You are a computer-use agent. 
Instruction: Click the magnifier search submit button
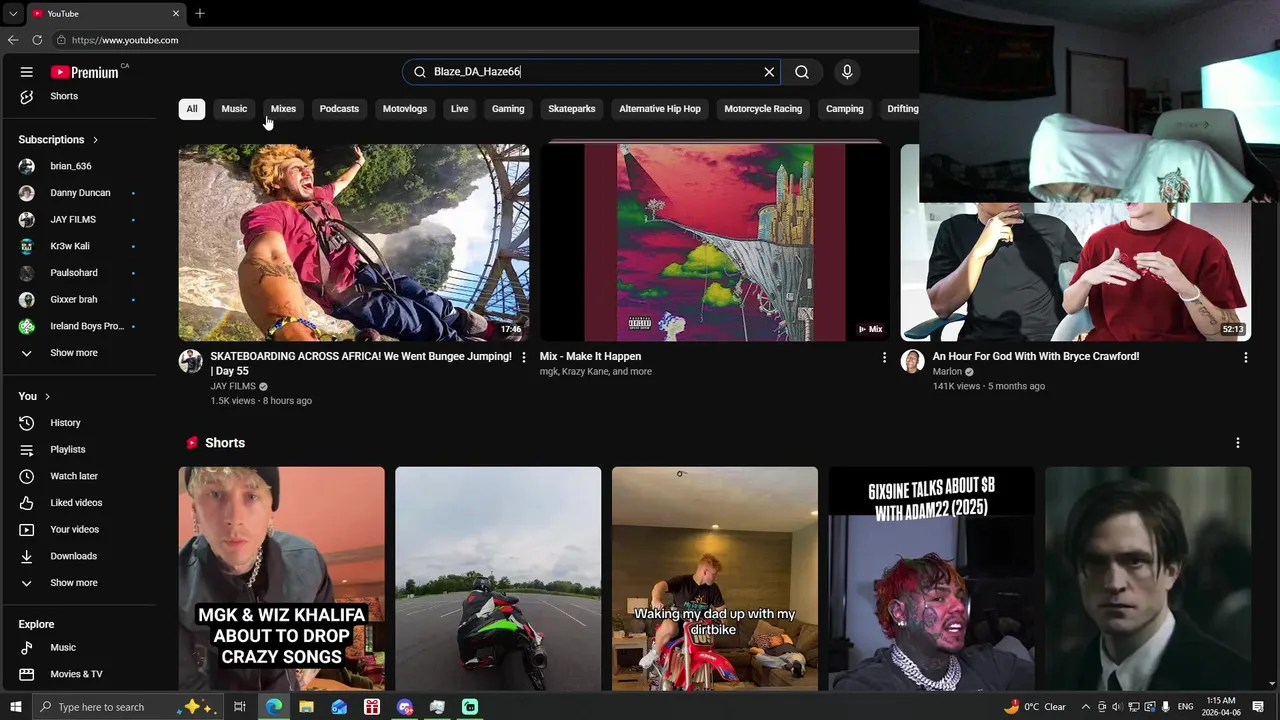pos(802,72)
